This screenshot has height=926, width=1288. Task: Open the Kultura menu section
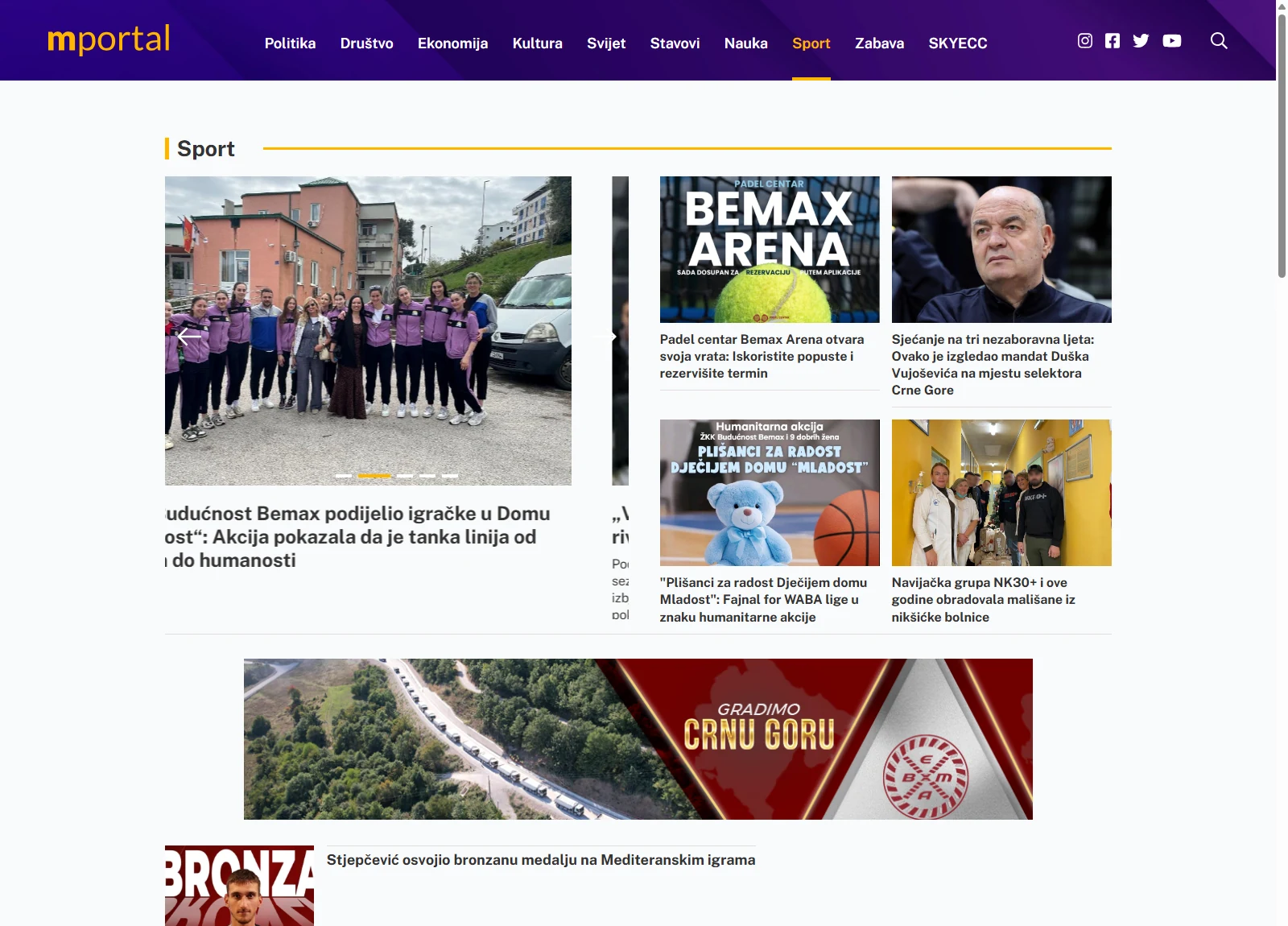click(538, 43)
